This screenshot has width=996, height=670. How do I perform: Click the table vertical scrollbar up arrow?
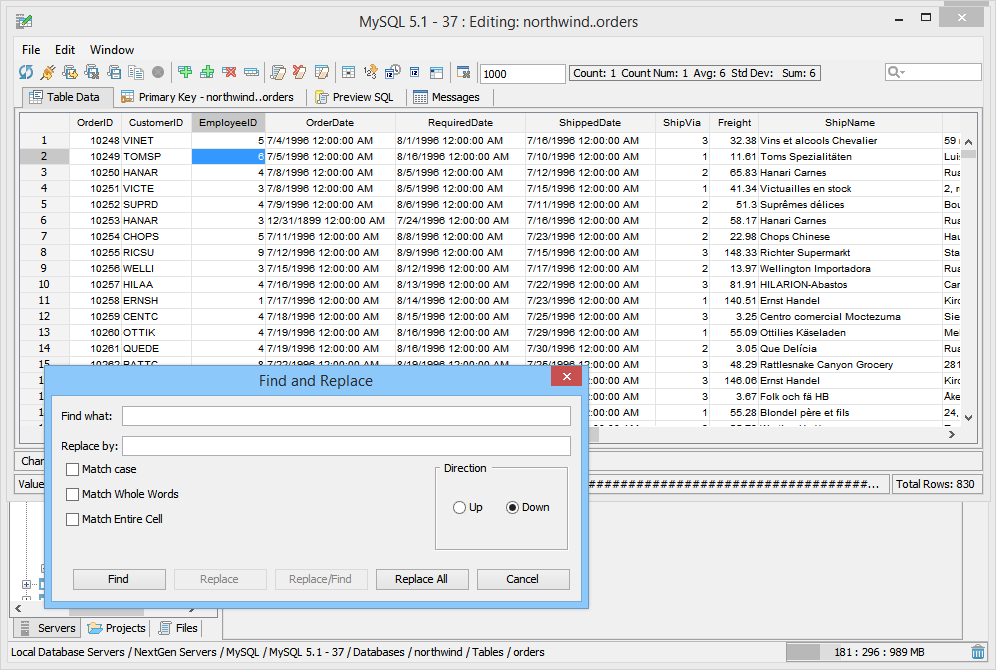coord(968,142)
